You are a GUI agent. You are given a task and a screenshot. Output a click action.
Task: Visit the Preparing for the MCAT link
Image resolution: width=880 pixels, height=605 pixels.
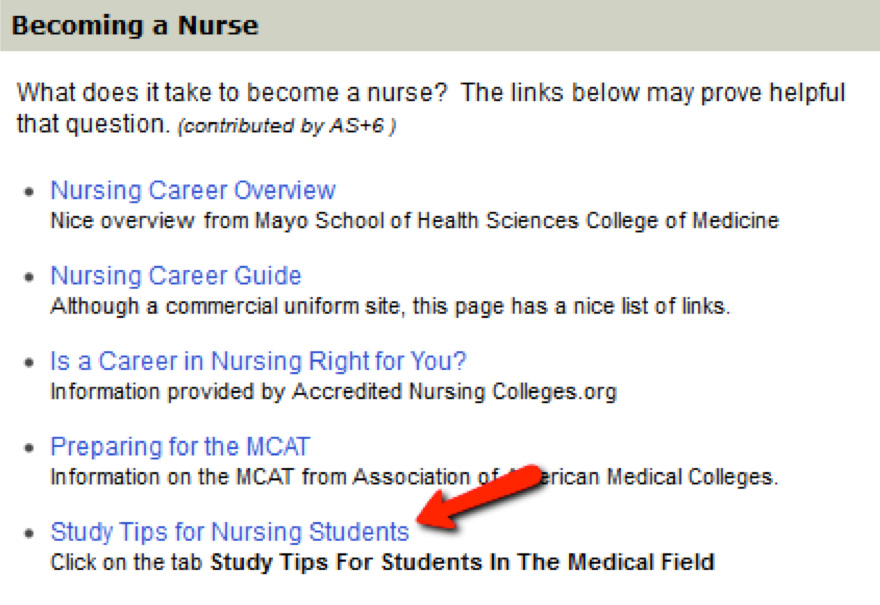pos(180,447)
